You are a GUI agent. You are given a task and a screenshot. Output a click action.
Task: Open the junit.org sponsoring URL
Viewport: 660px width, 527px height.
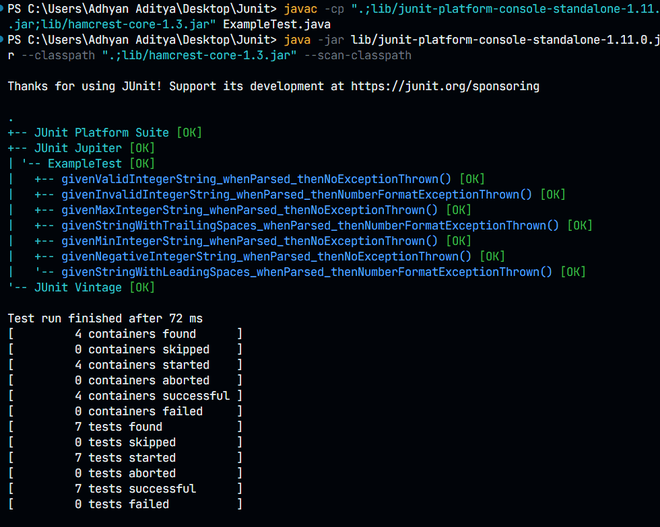click(445, 86)
